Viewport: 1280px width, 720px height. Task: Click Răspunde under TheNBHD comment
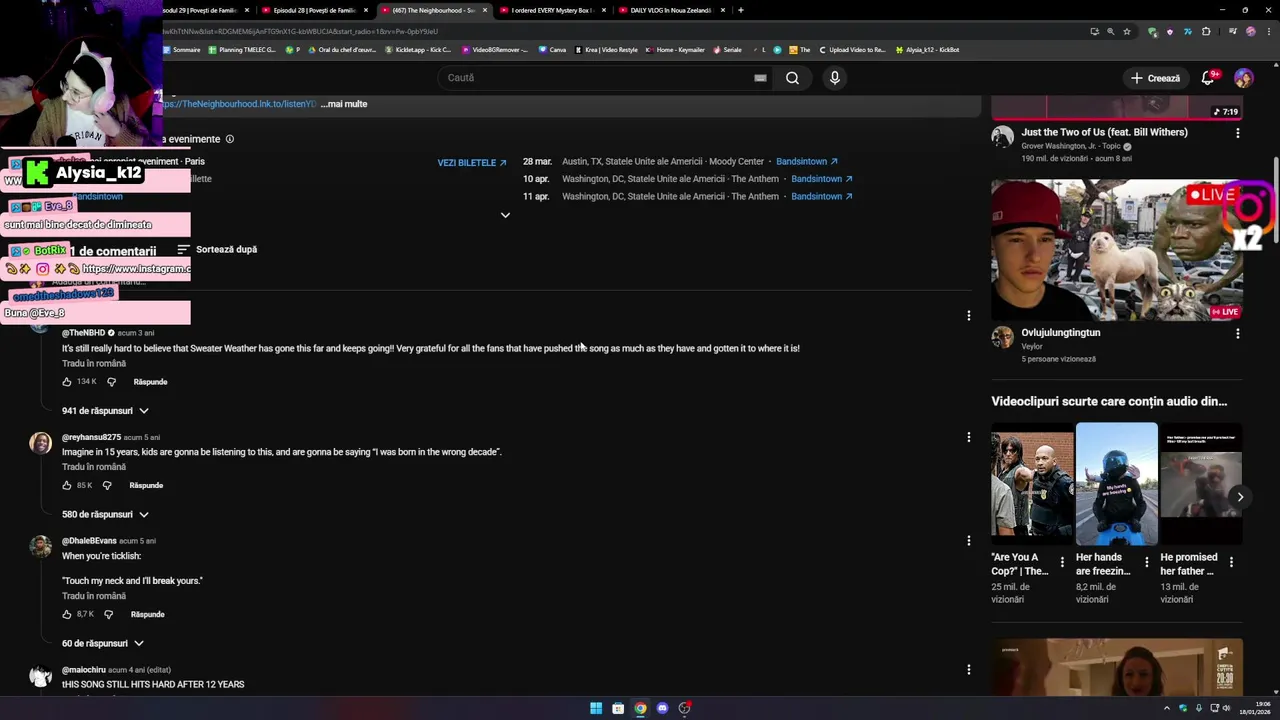[150, 382]
